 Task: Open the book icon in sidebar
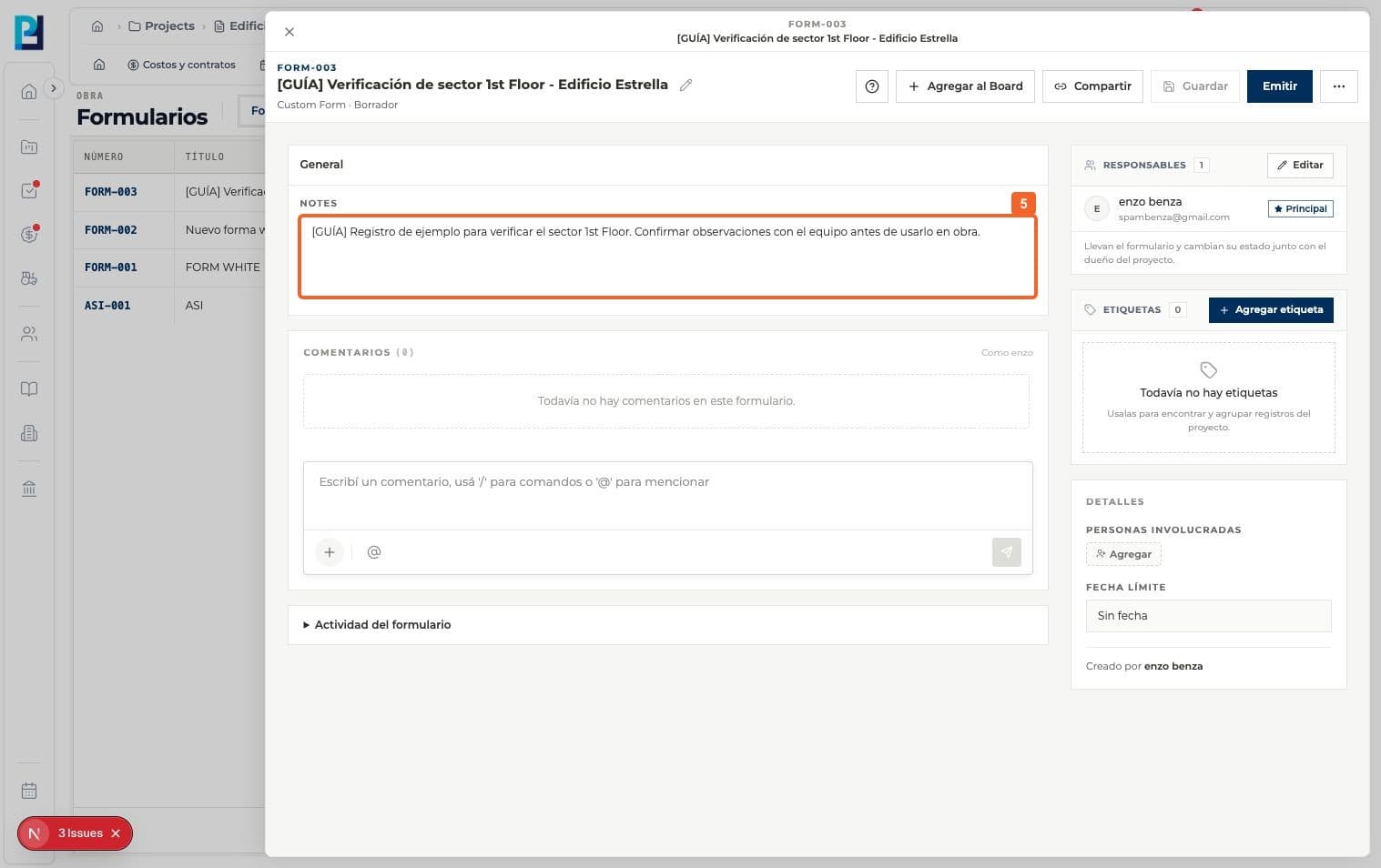[x=29, y=389]
